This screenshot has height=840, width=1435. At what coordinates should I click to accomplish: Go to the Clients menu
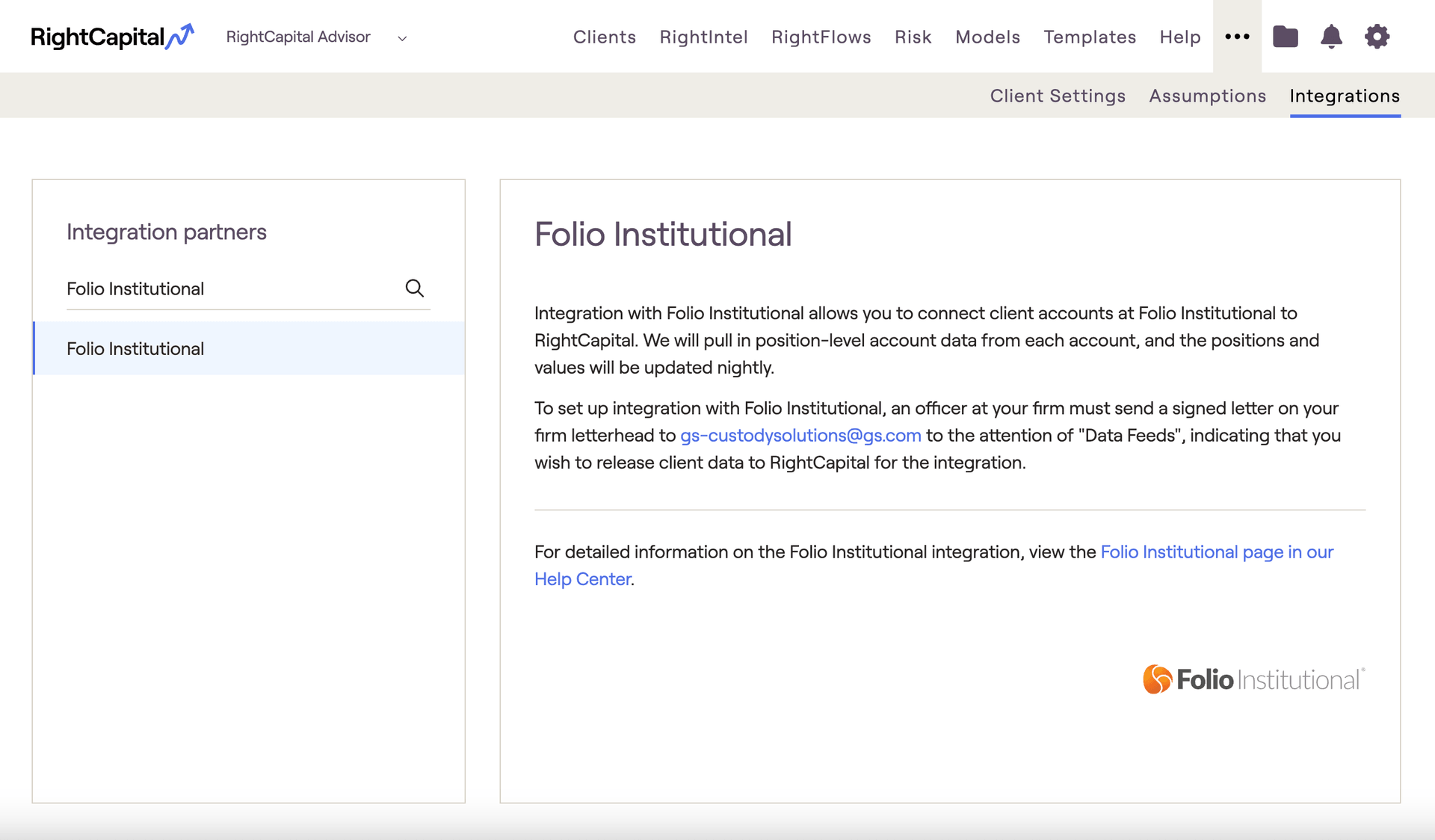[605, 37]
